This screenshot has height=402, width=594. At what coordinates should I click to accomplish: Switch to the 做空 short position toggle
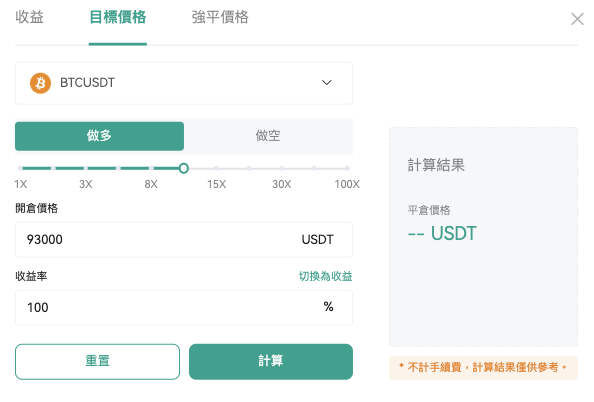[x=268, y=136]
